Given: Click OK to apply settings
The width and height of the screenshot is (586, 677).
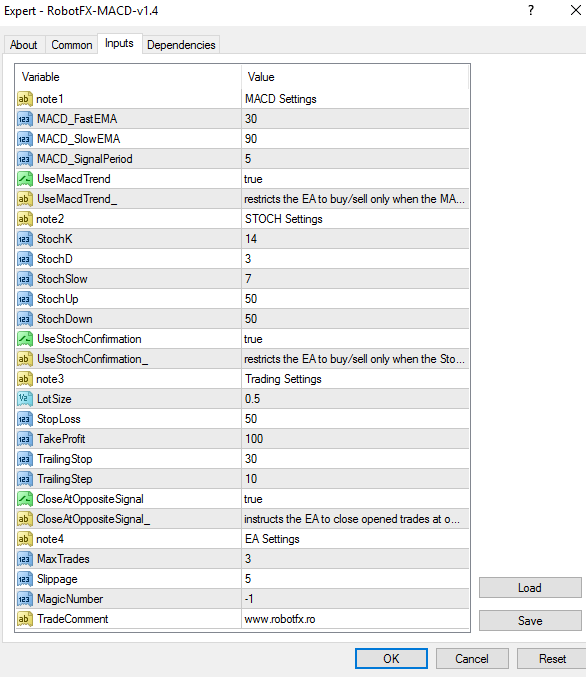Looking at the screenshot, I should tap(391, 658).
